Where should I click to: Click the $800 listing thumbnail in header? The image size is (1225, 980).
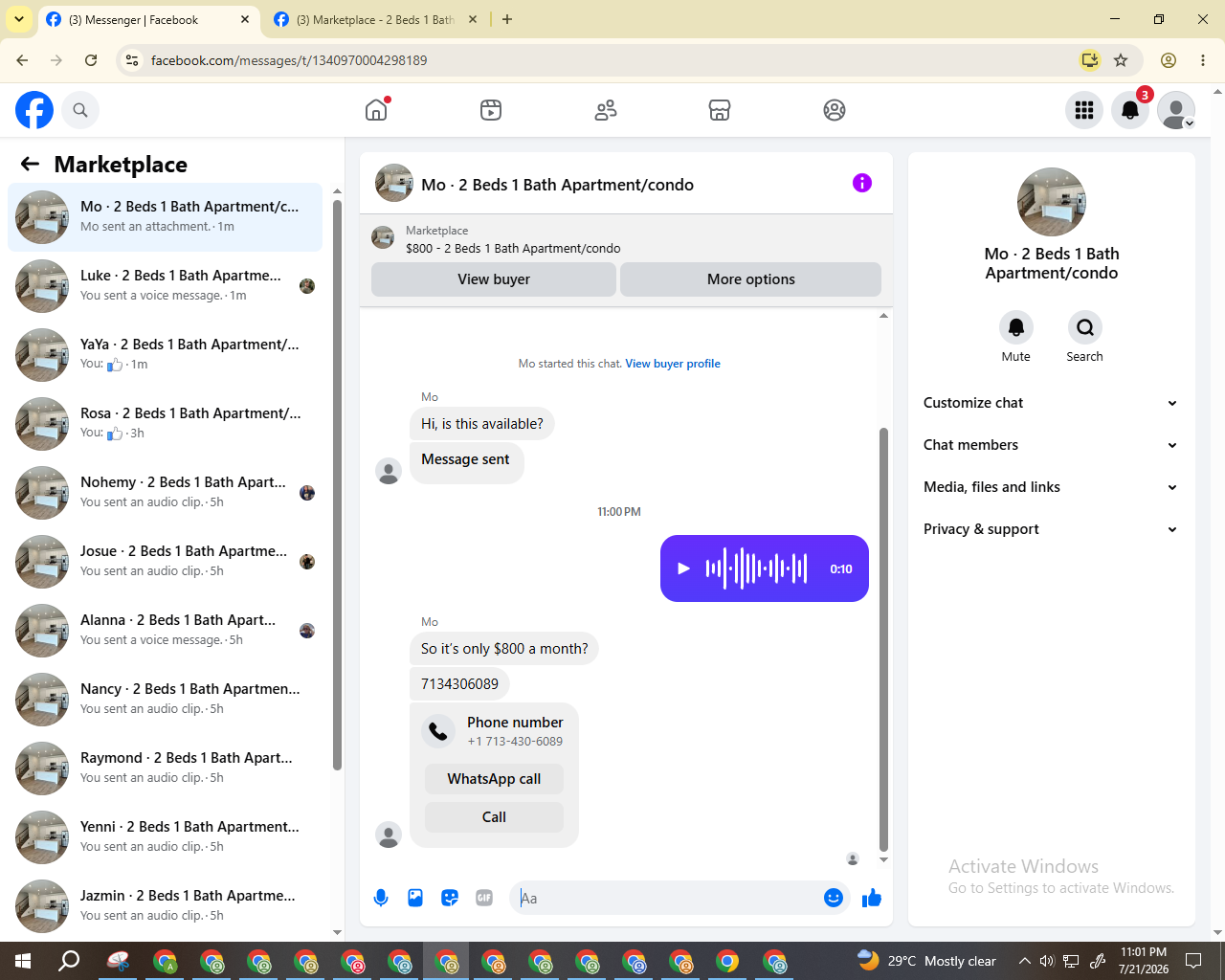383,238
